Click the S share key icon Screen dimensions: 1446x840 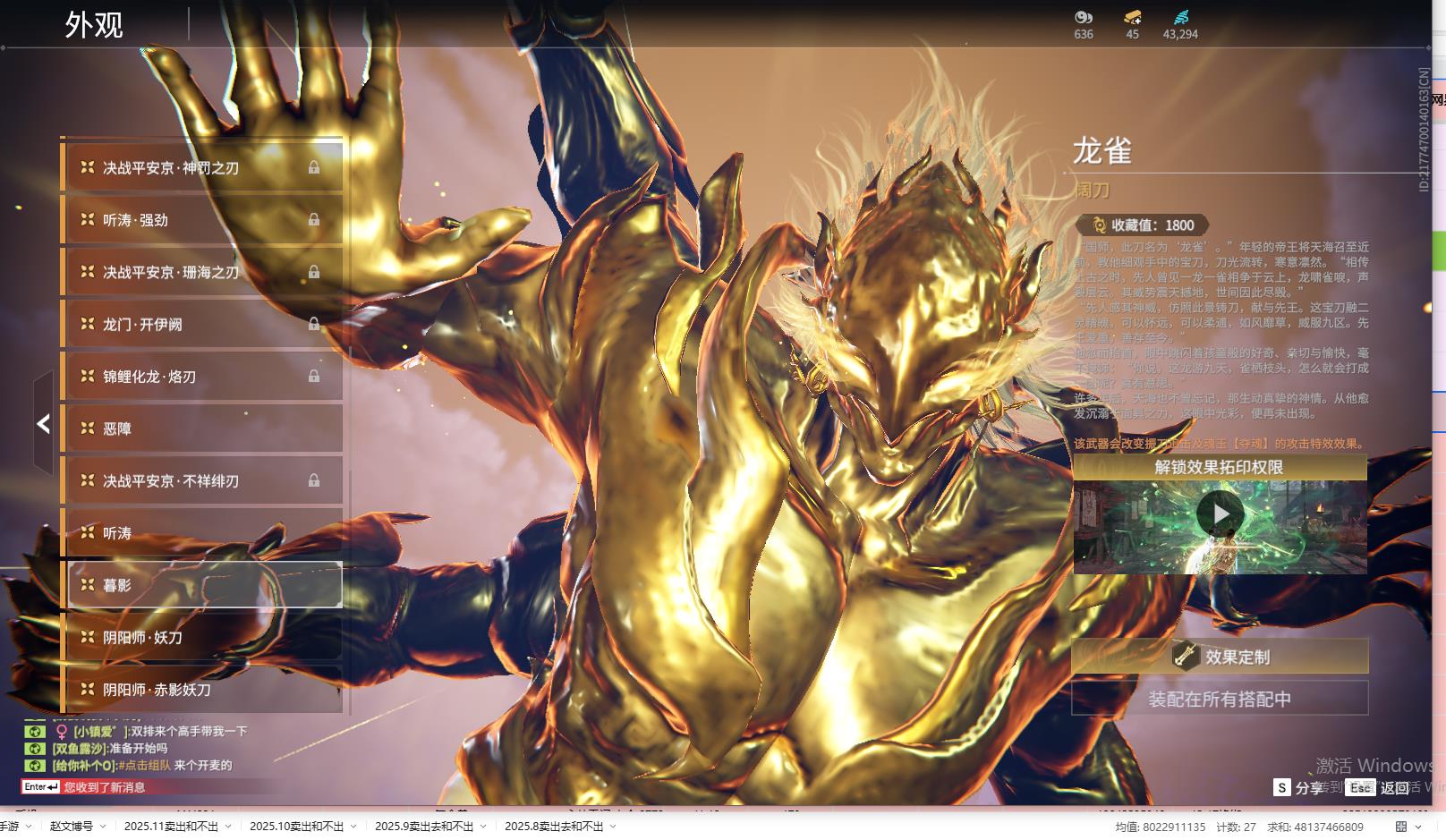point(1282,787)
